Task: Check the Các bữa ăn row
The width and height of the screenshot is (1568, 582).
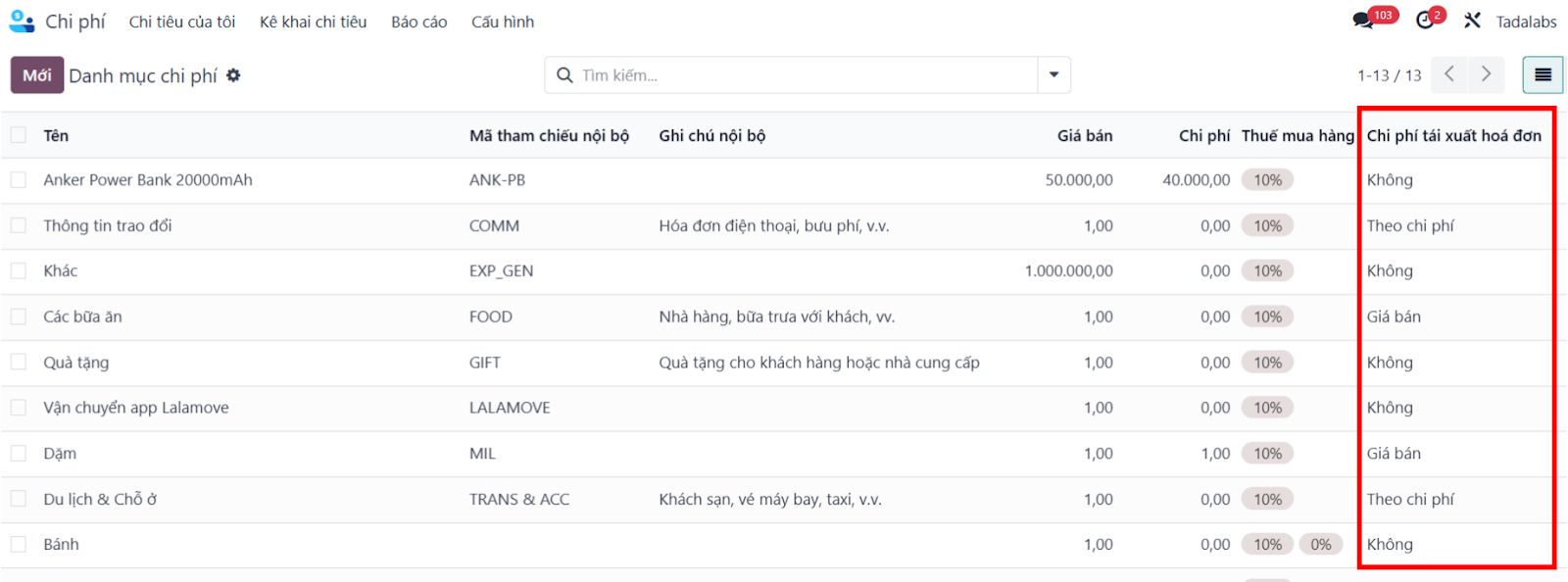Action: (19, 316)
